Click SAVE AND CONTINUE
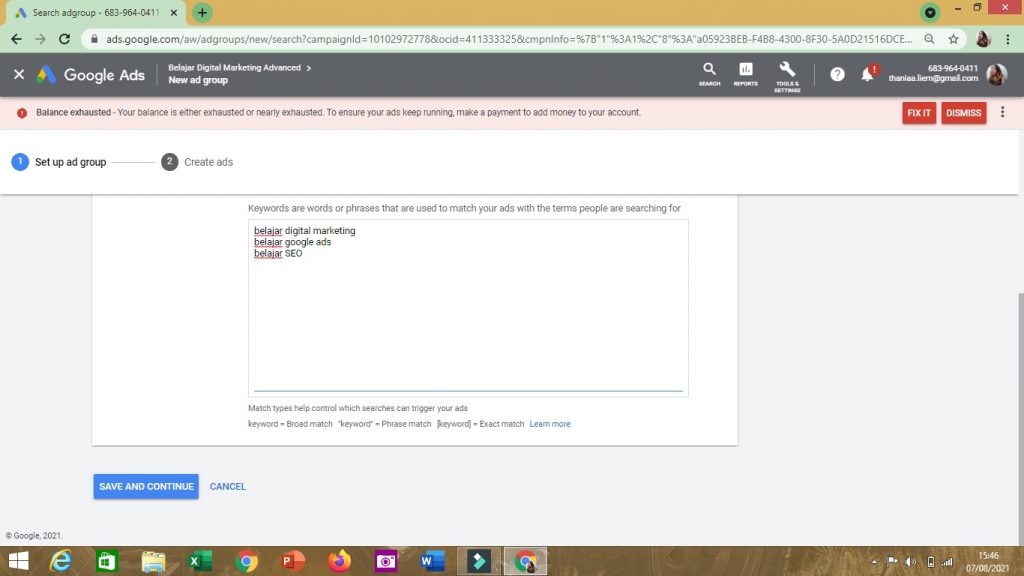1024x576 pixels. click(x=146, y=487)
